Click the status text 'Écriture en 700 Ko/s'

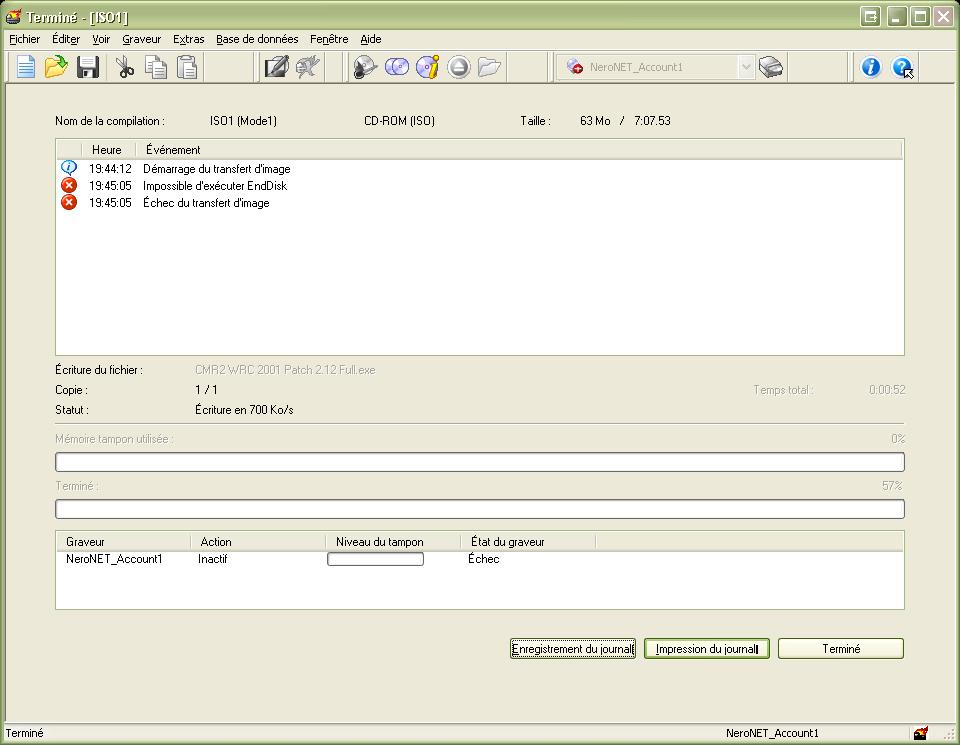pos(244,410)
